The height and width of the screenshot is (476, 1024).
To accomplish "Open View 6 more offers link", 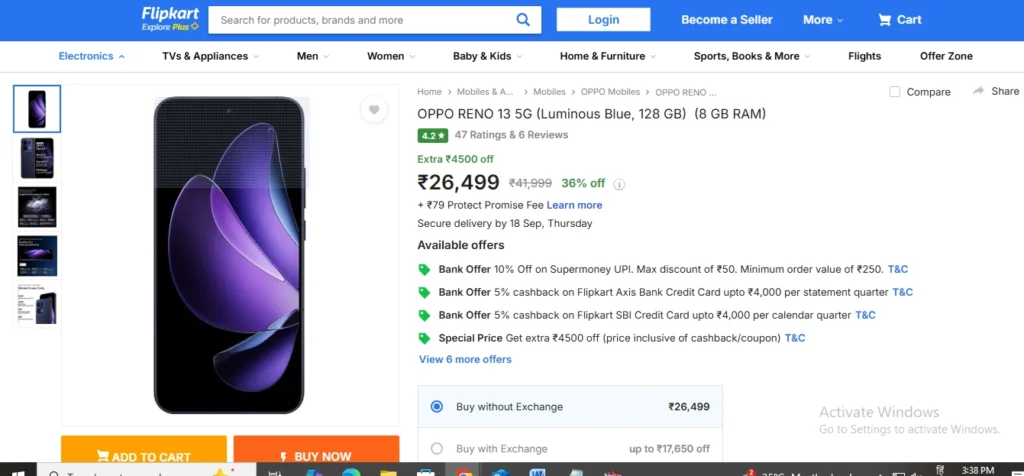I will click(465, 359).
